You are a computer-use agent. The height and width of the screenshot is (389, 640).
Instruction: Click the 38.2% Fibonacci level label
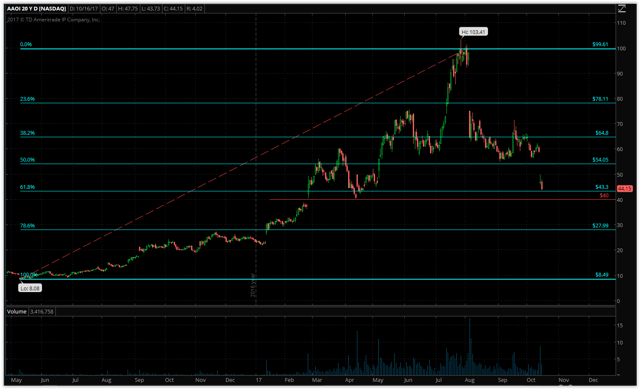(x=27, y=133)
